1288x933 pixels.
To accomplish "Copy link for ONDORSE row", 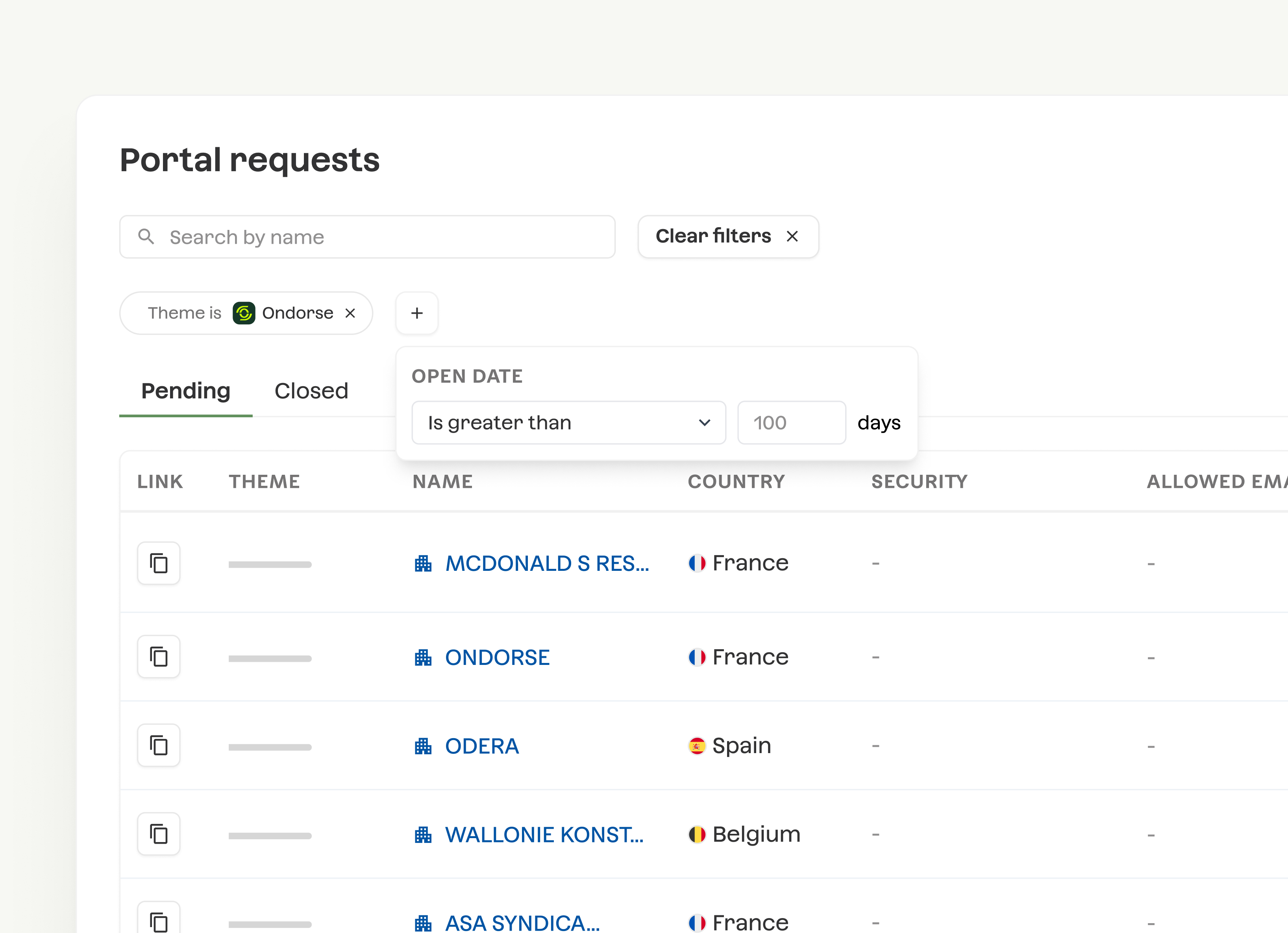I will (x=159, y=657).
